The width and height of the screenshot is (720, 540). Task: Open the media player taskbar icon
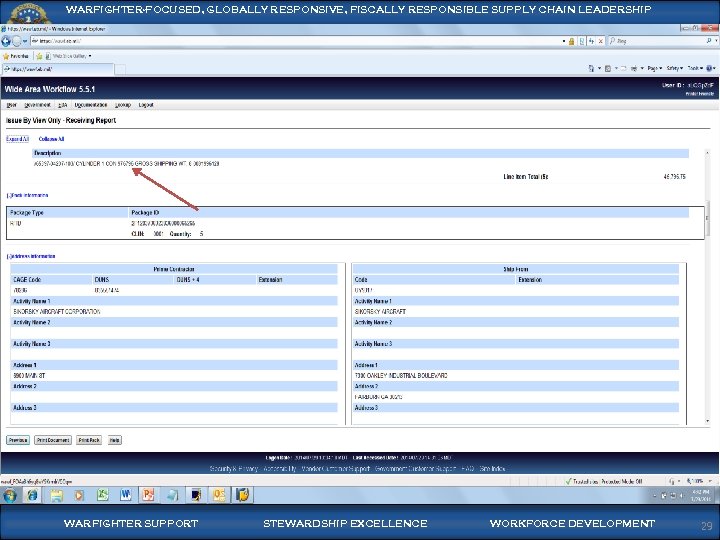[79, 495]
